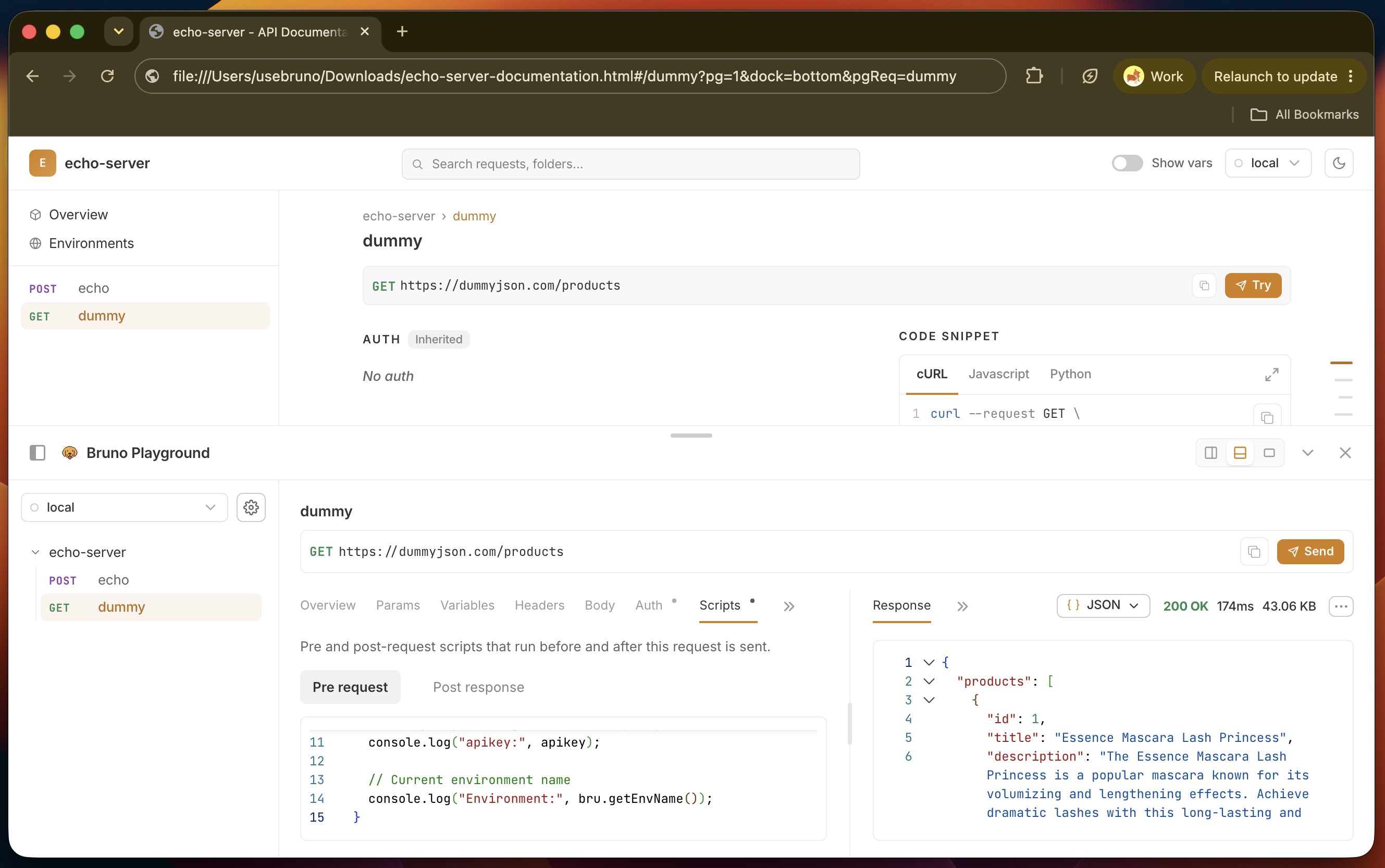Click the Try button

[1253, 286]
